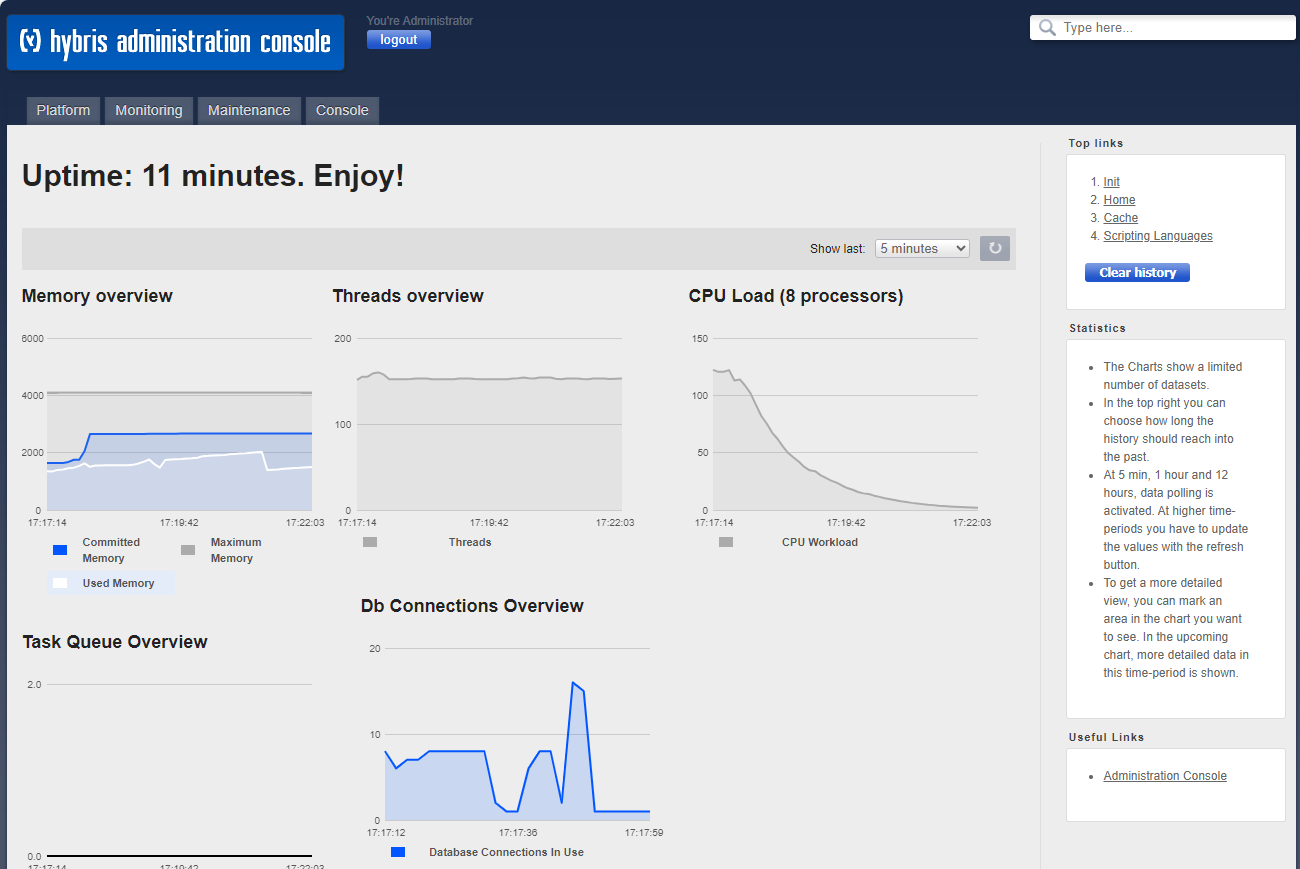Image resolution: width=1300 pixels, height=869 pixels.
Task: Open the Platform menu tab
Action: 63,110
